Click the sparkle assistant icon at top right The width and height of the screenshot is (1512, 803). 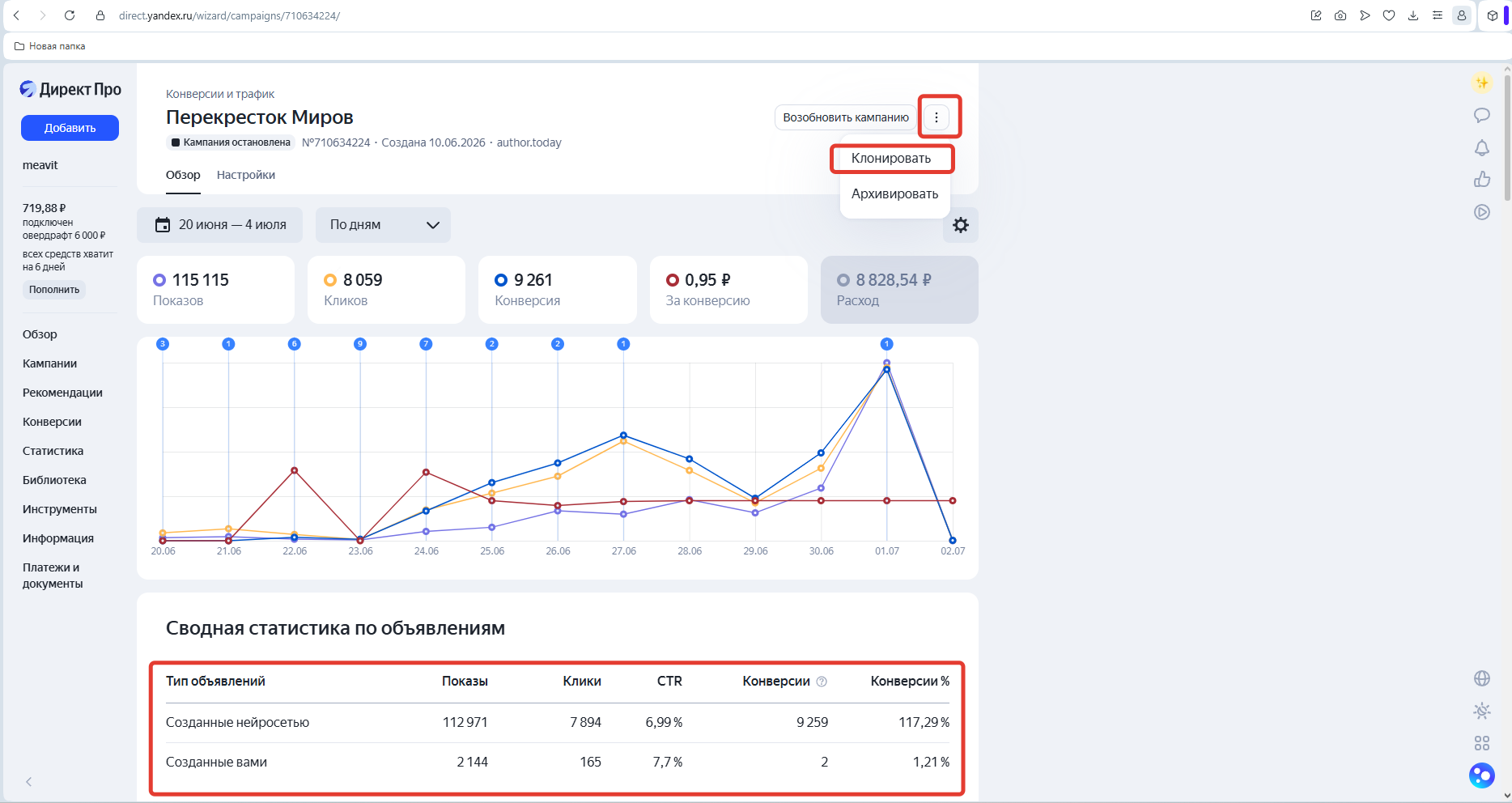coord(1481,83)
